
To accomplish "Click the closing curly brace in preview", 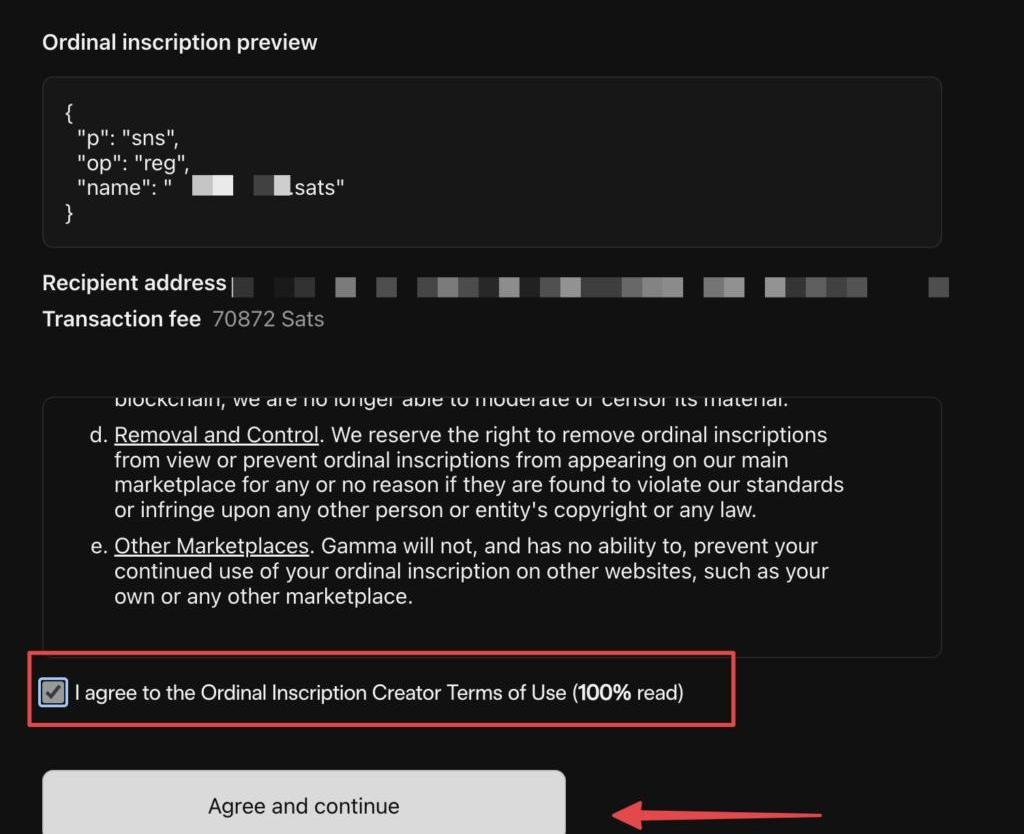I will point(69,212).
